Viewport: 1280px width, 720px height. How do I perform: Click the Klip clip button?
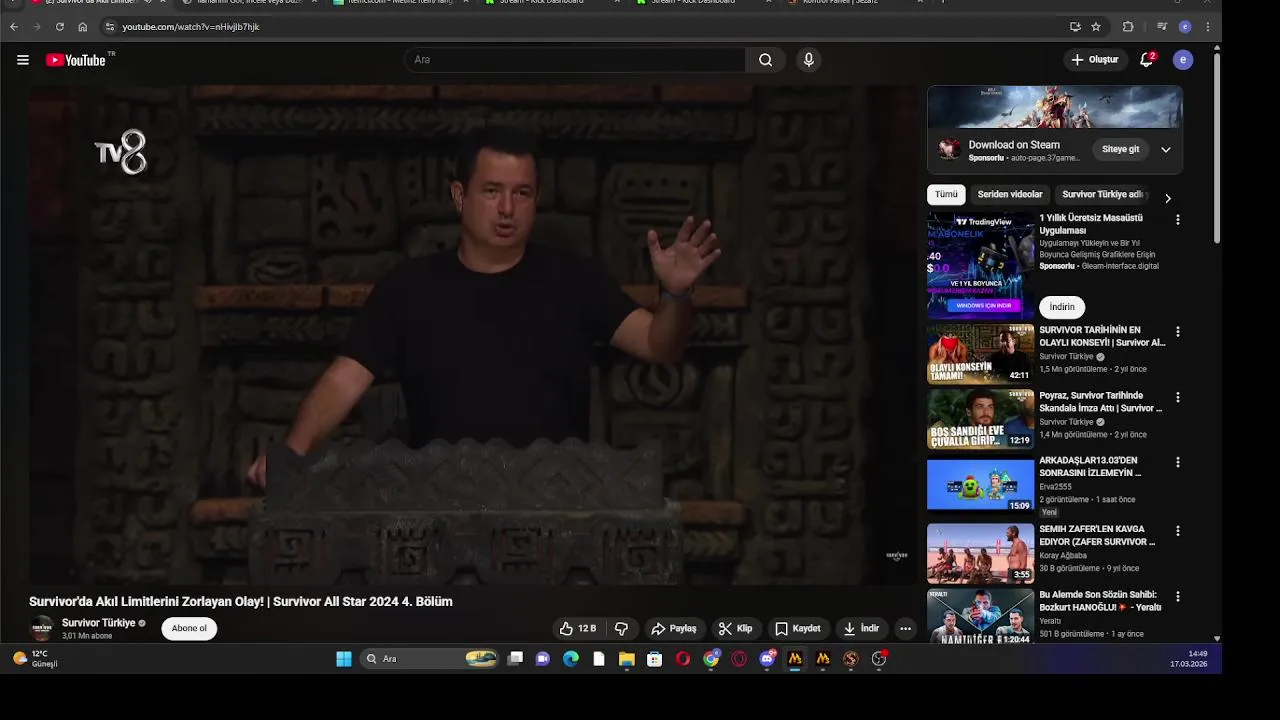tap(735, 629)
